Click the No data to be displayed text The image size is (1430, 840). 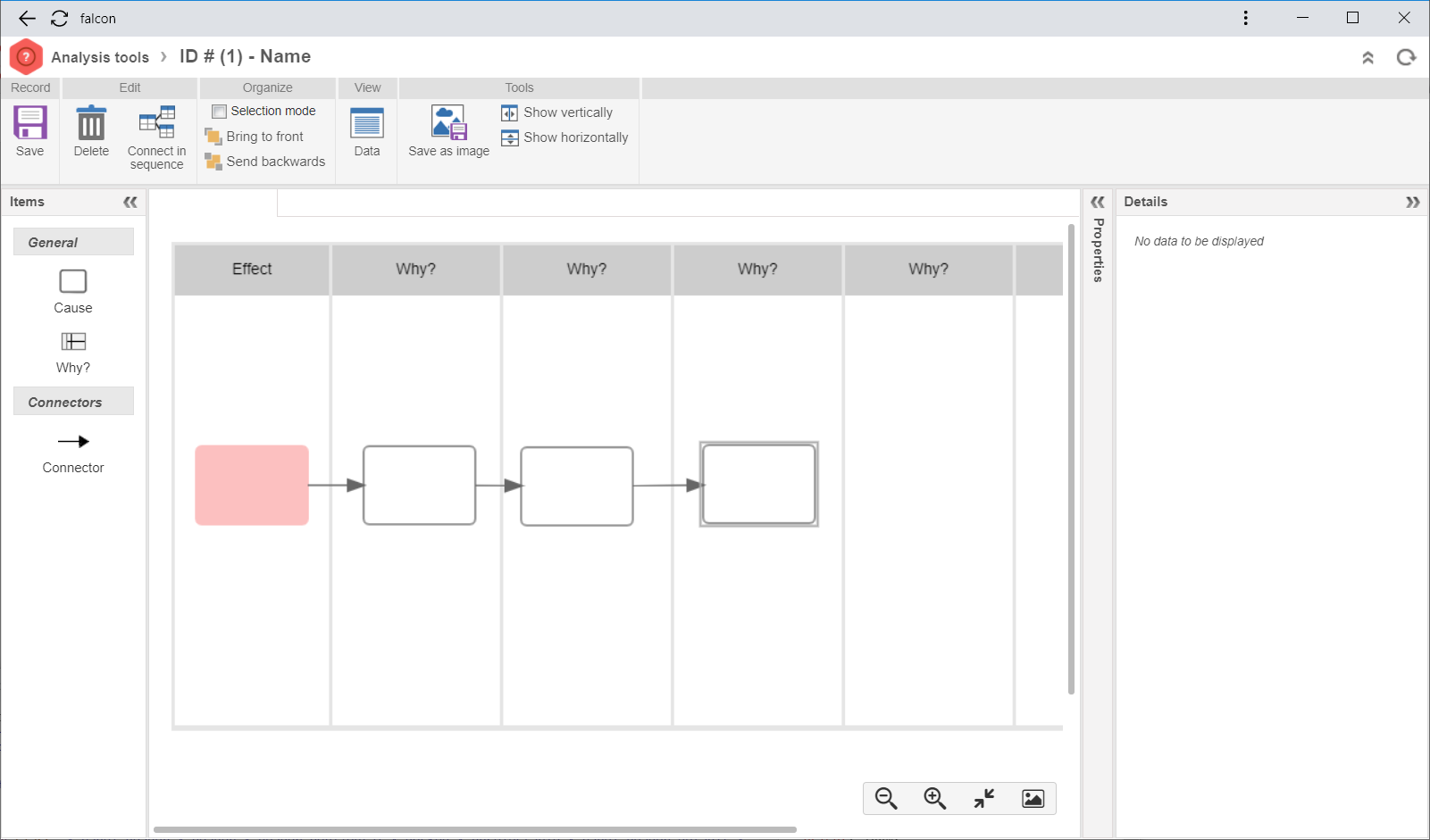pyautogui.click(x=1199, y=241)
